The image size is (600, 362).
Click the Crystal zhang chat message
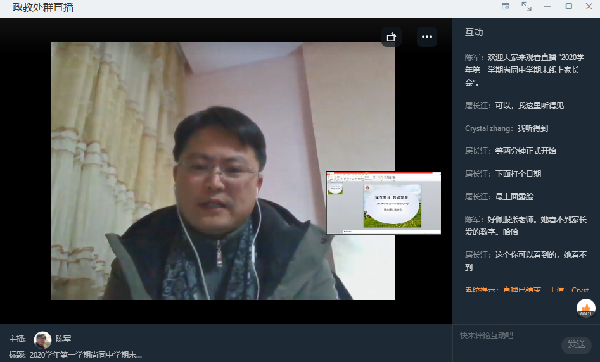[x=506, y=129]
